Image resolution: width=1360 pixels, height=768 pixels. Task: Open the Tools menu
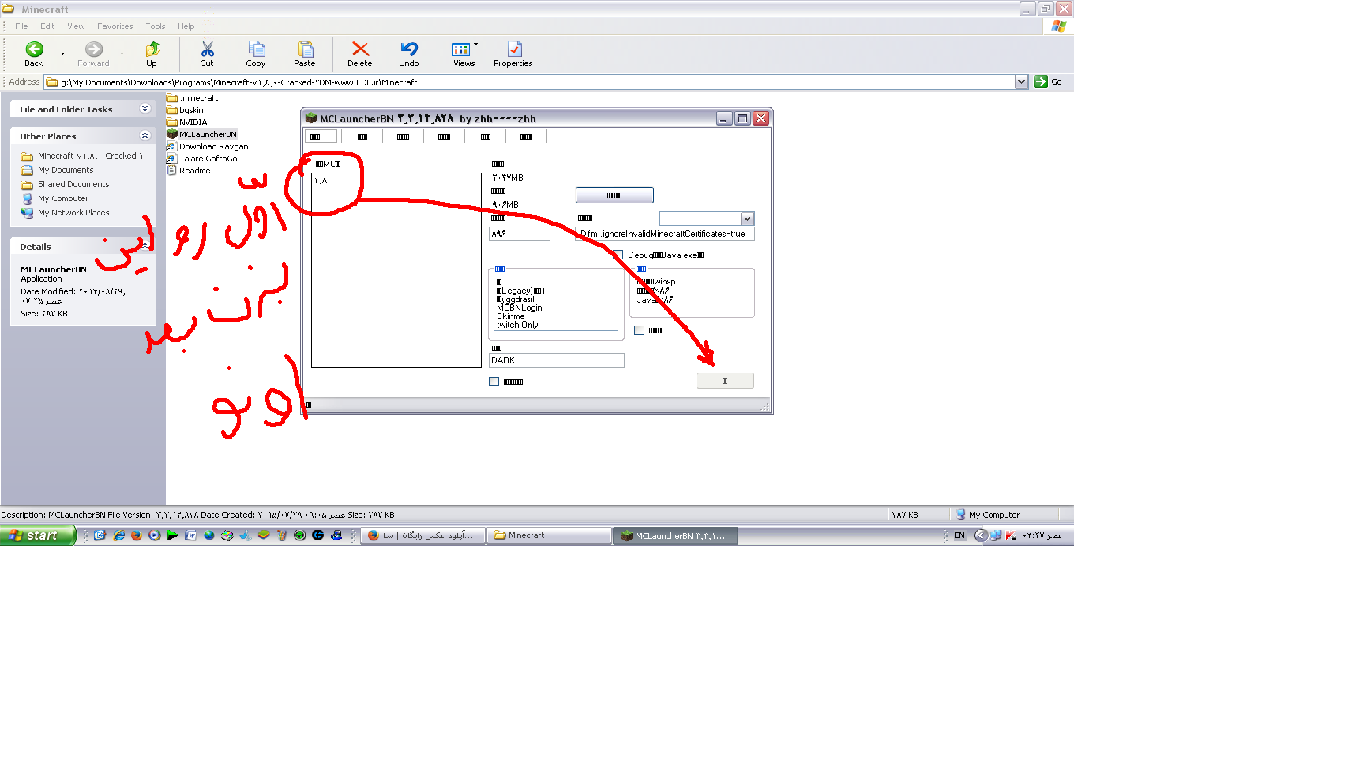155,26
